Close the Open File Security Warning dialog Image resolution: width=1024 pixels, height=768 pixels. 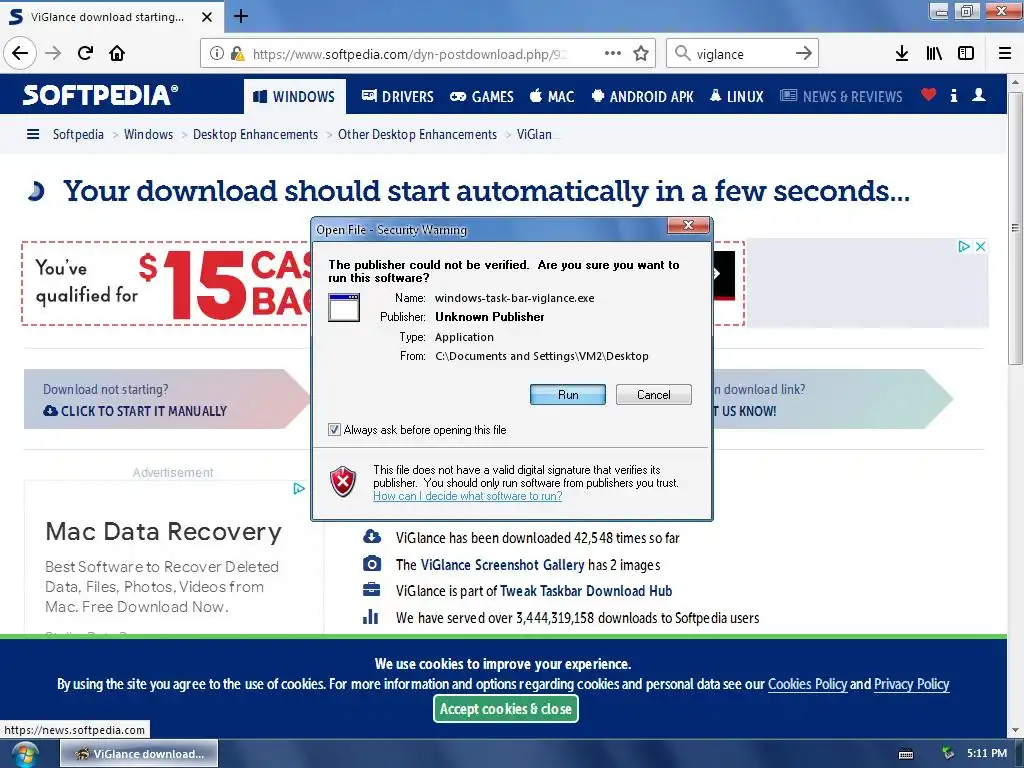688,225
